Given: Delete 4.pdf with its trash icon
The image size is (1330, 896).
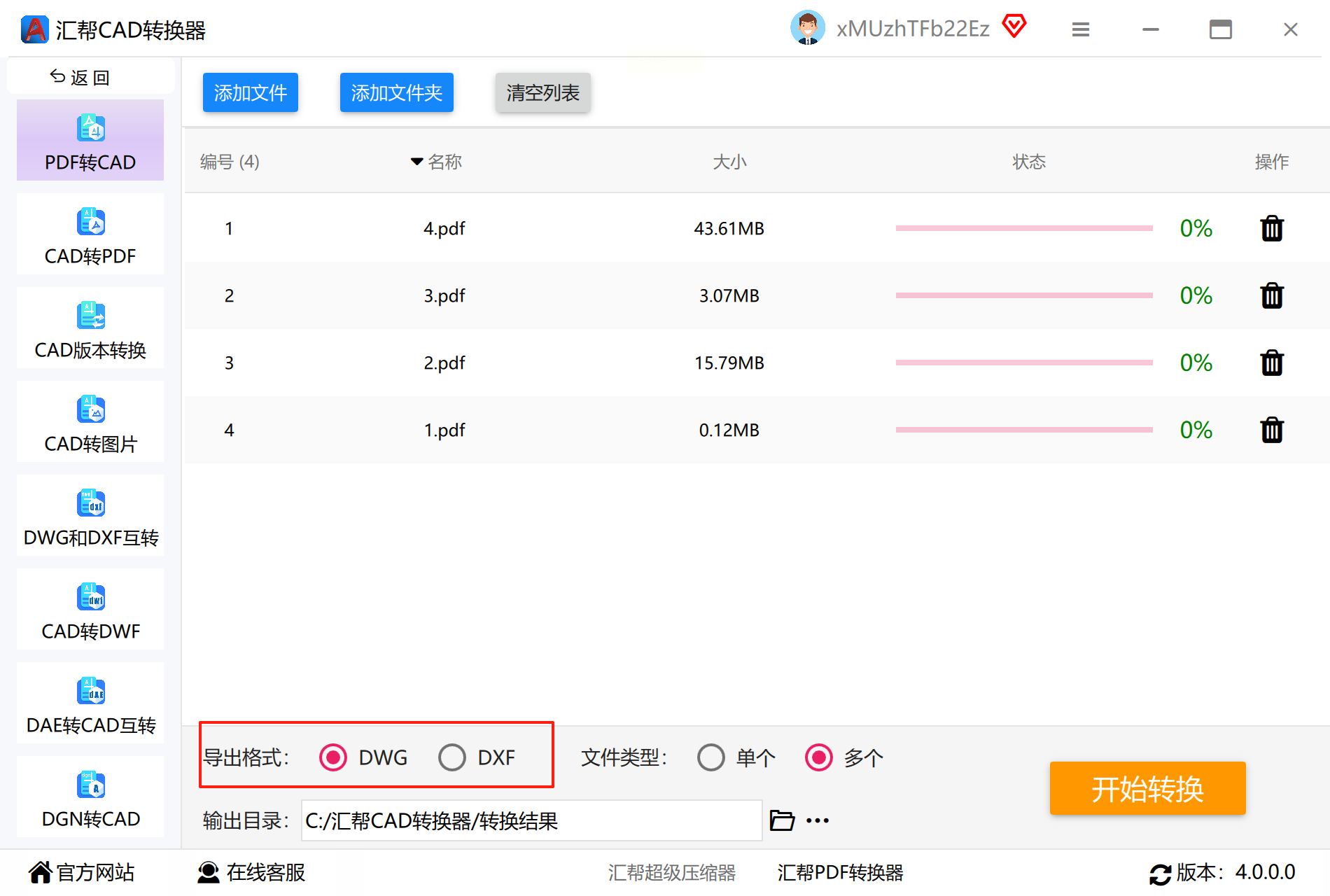Looking at the screenshot, I should click(x=1271, y=229).
